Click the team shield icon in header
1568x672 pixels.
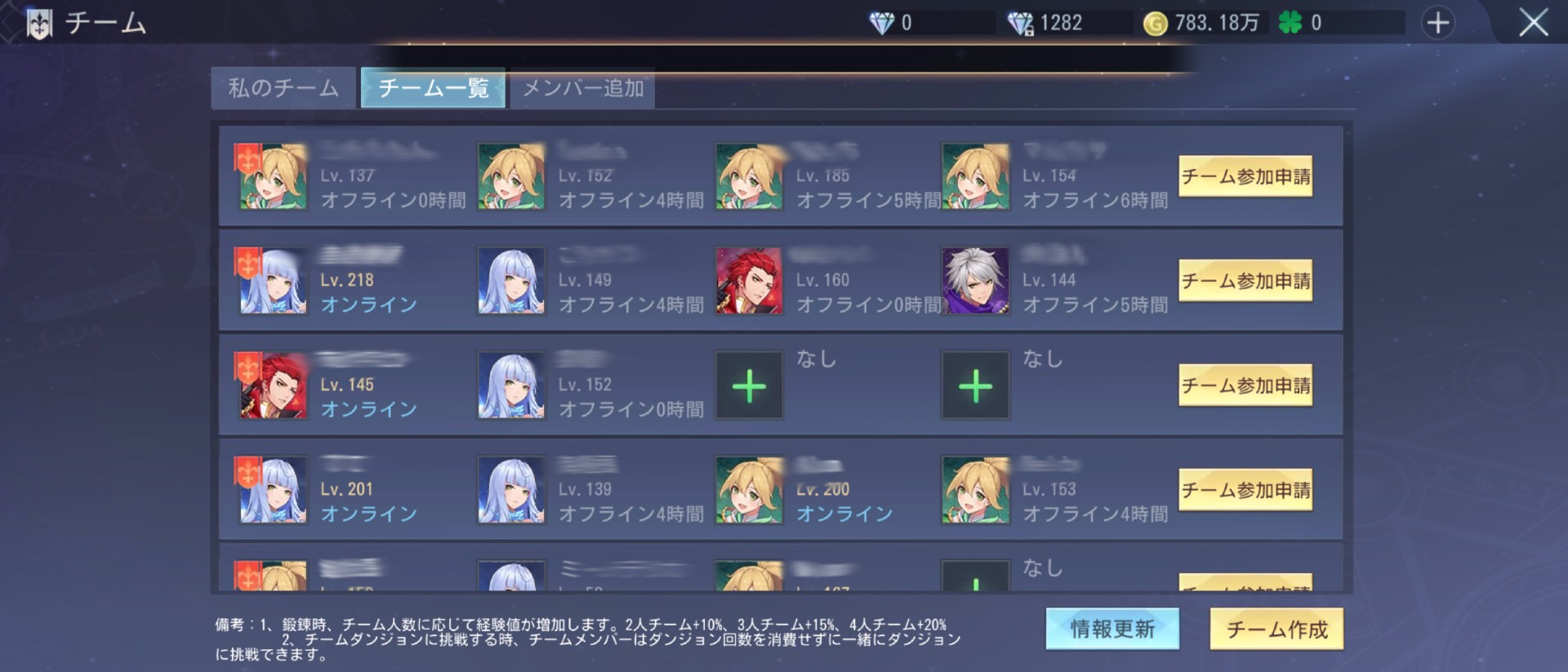coord(39,24)
